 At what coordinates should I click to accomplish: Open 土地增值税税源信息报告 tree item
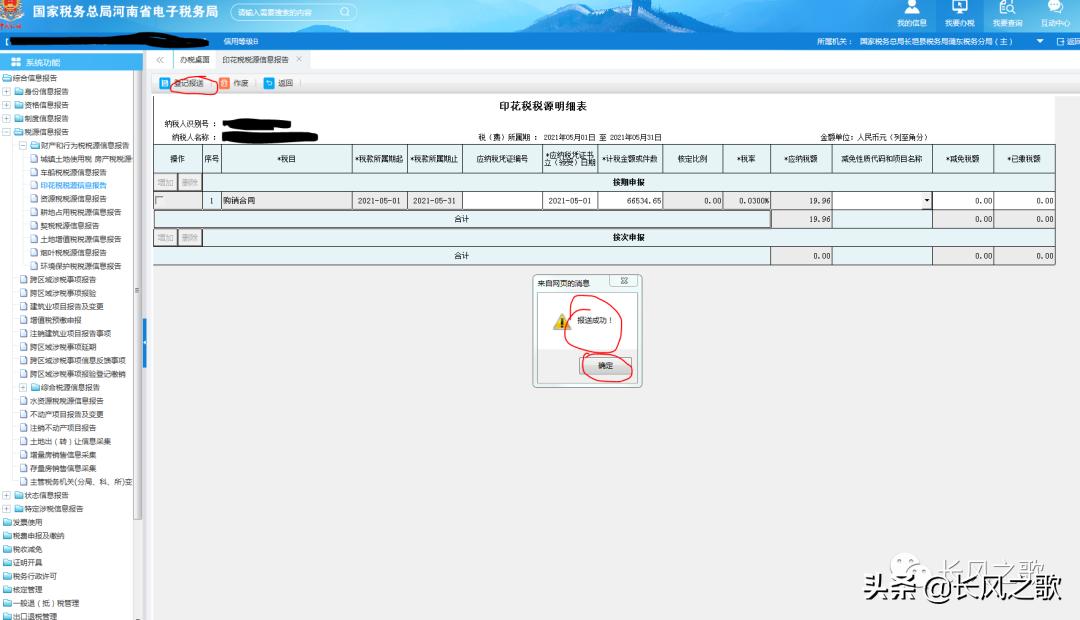click(x=81, y=239)
